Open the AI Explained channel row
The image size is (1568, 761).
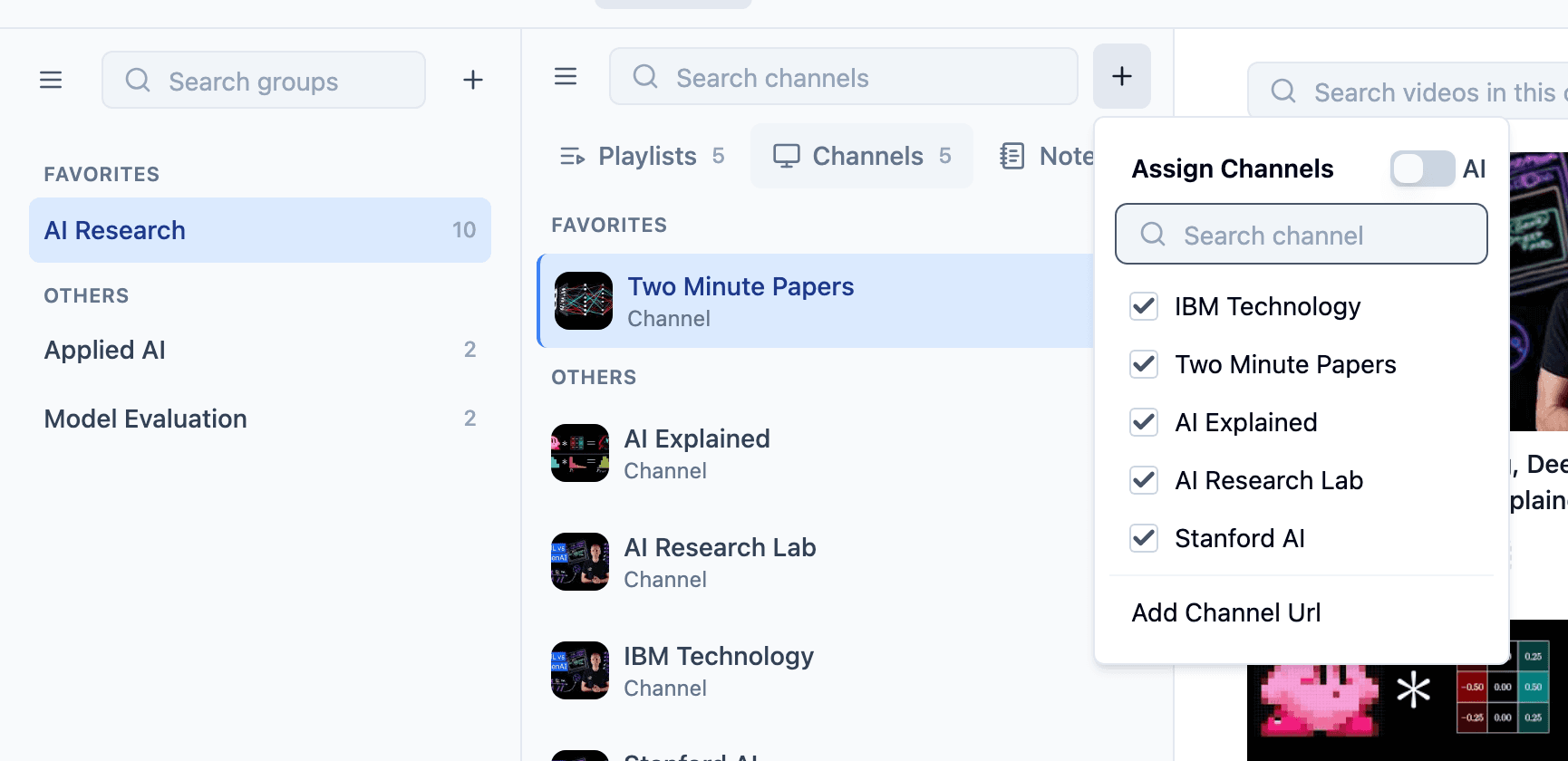coord(816,453)
